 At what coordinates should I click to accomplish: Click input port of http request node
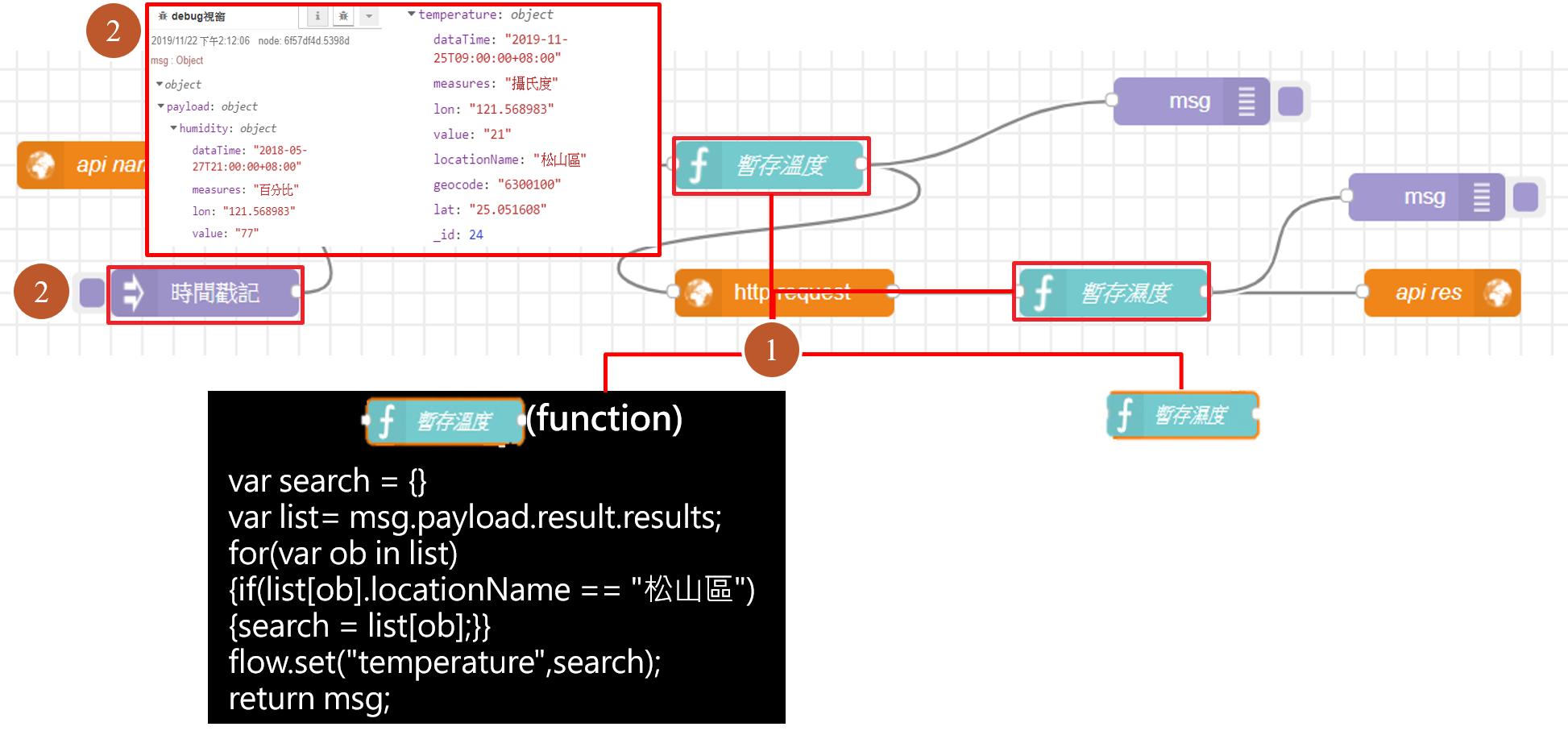pos(674,291)
